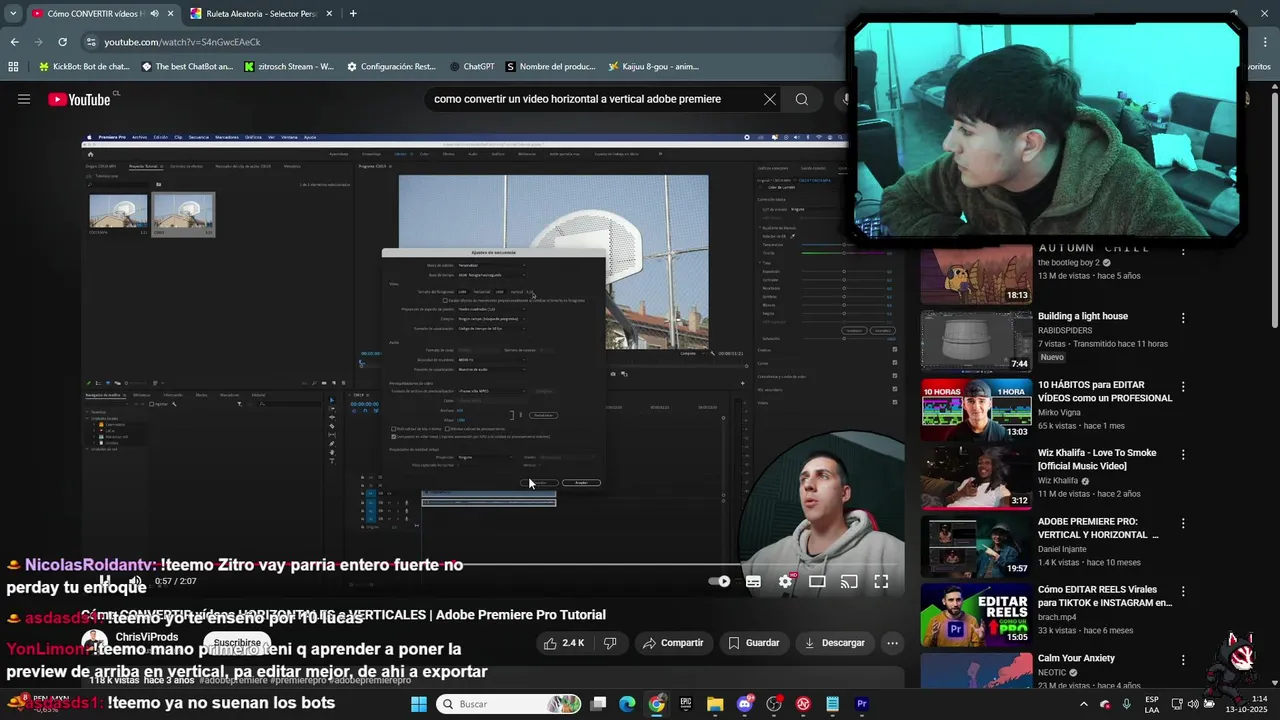Open options menu for Calm Your Anxiety
Viewport: 1280px width, 720px height.
click(x=1183, y=660)
